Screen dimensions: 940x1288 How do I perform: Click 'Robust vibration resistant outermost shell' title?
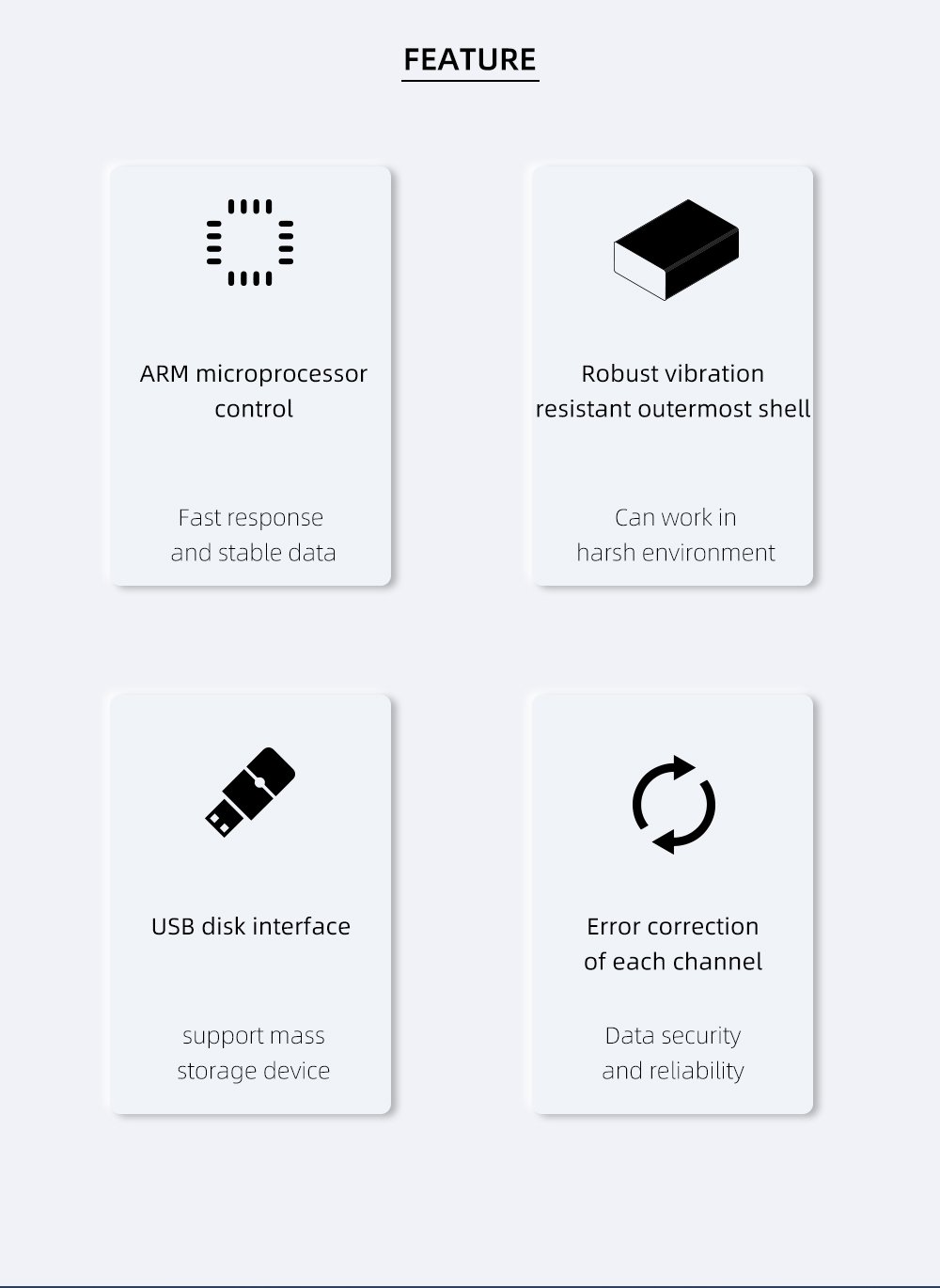click(x=673, y=391)
